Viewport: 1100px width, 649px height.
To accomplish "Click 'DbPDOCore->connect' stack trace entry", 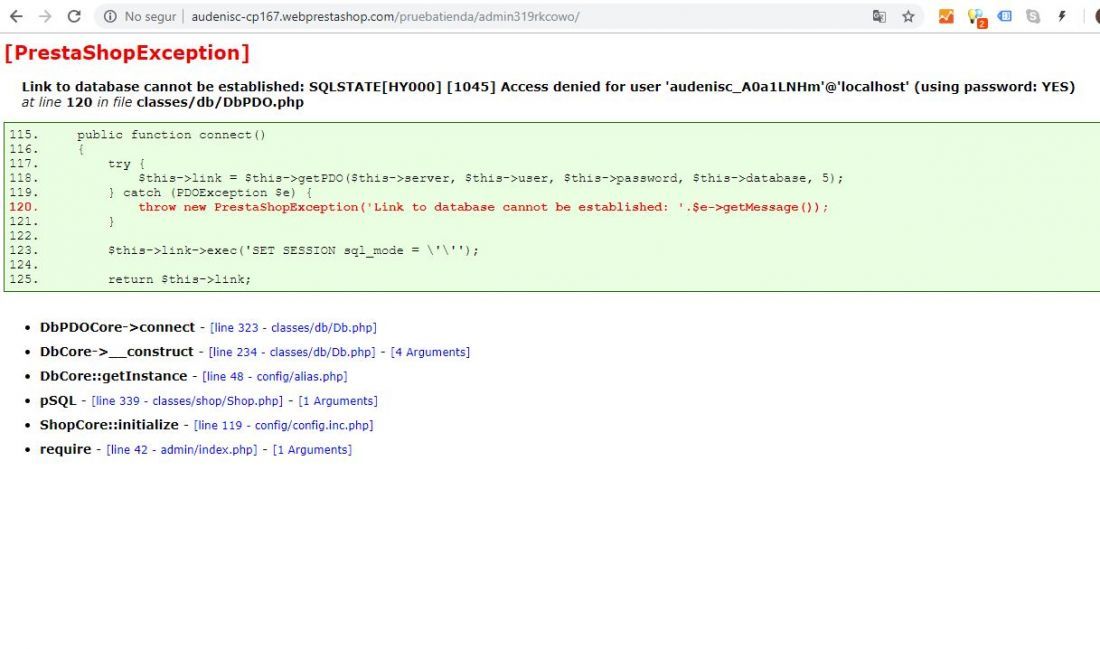I will coord(117,328).
